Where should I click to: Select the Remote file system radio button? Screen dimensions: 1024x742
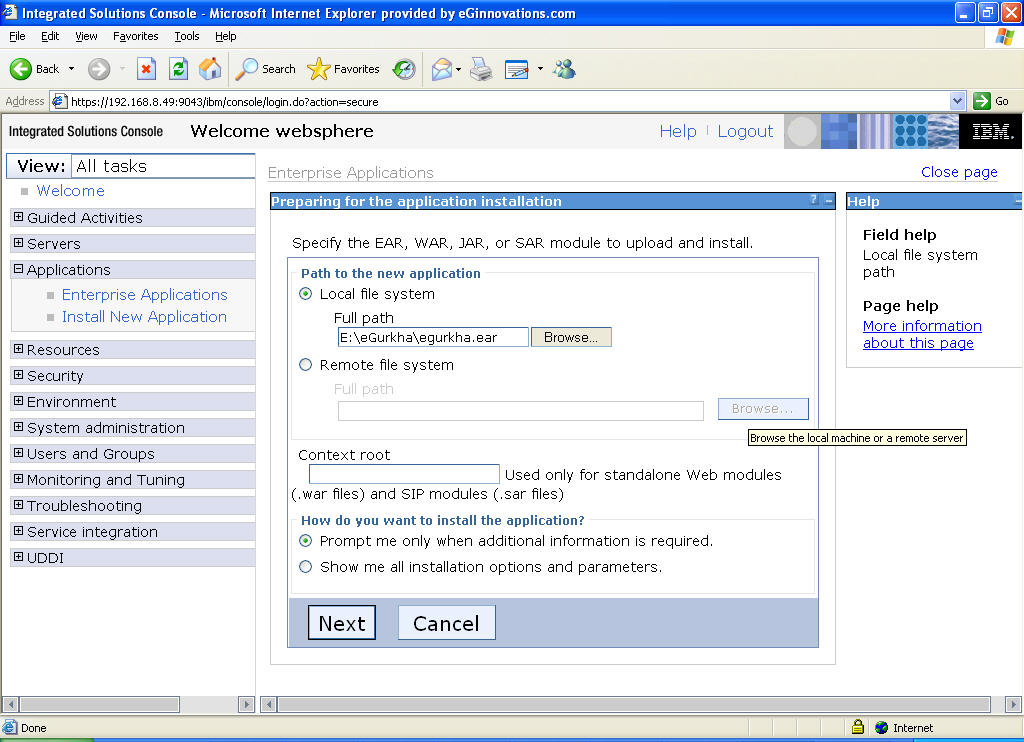[x=305, y=364]
